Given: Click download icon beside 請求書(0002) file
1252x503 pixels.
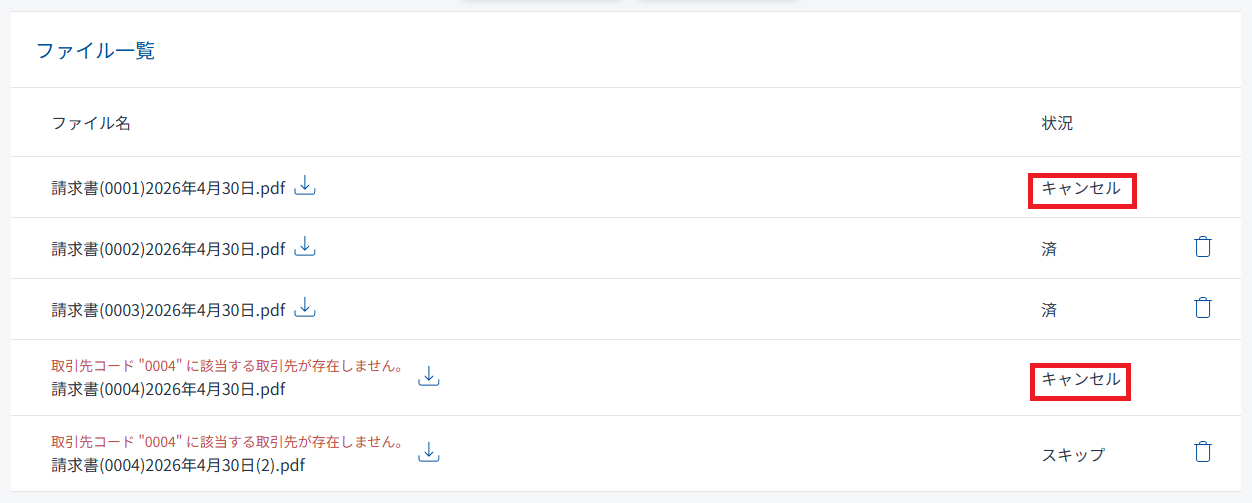Looking at the screenshot, I should tap(305, 247).
